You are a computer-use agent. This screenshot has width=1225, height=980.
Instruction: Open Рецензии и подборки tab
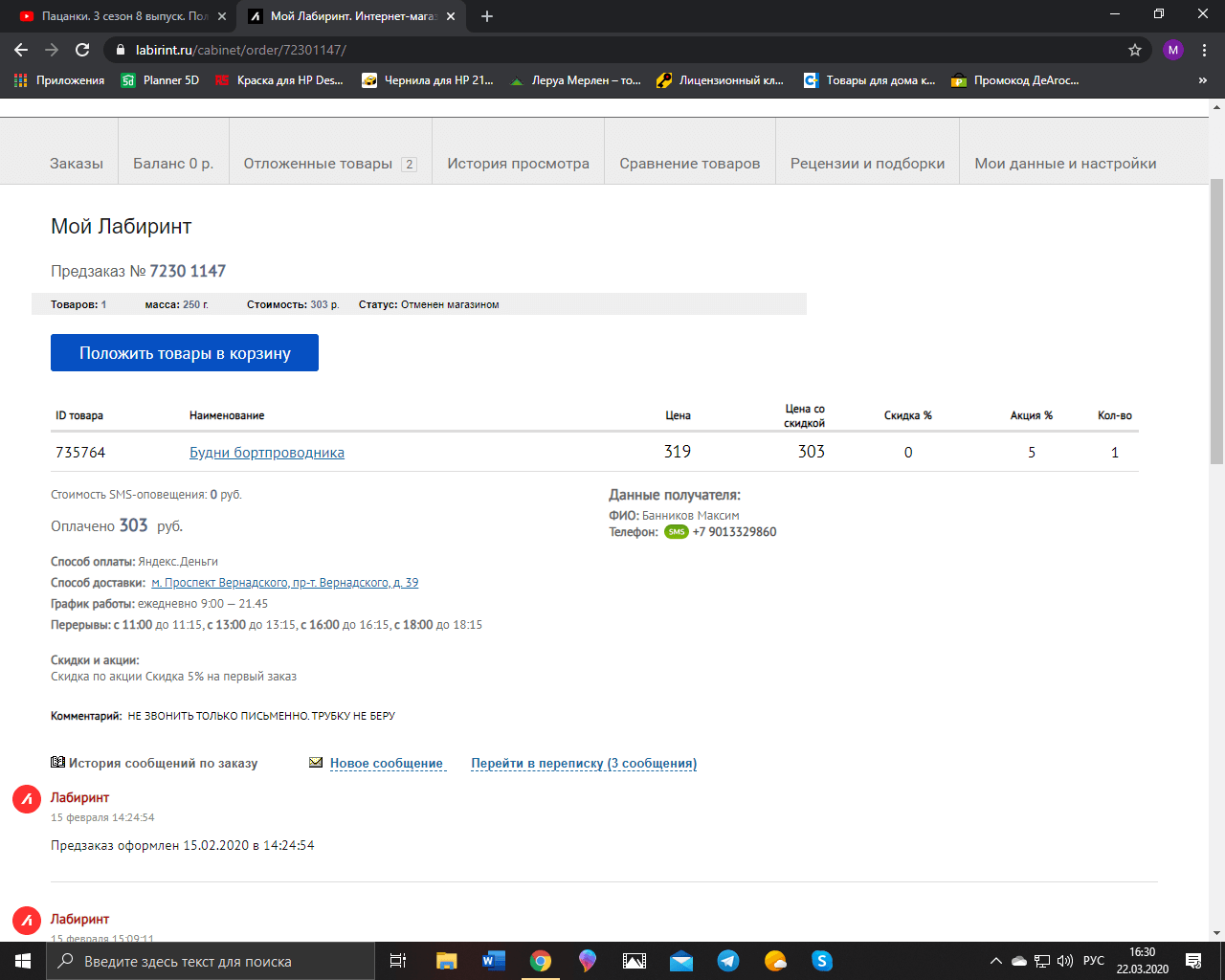[868, 164]
